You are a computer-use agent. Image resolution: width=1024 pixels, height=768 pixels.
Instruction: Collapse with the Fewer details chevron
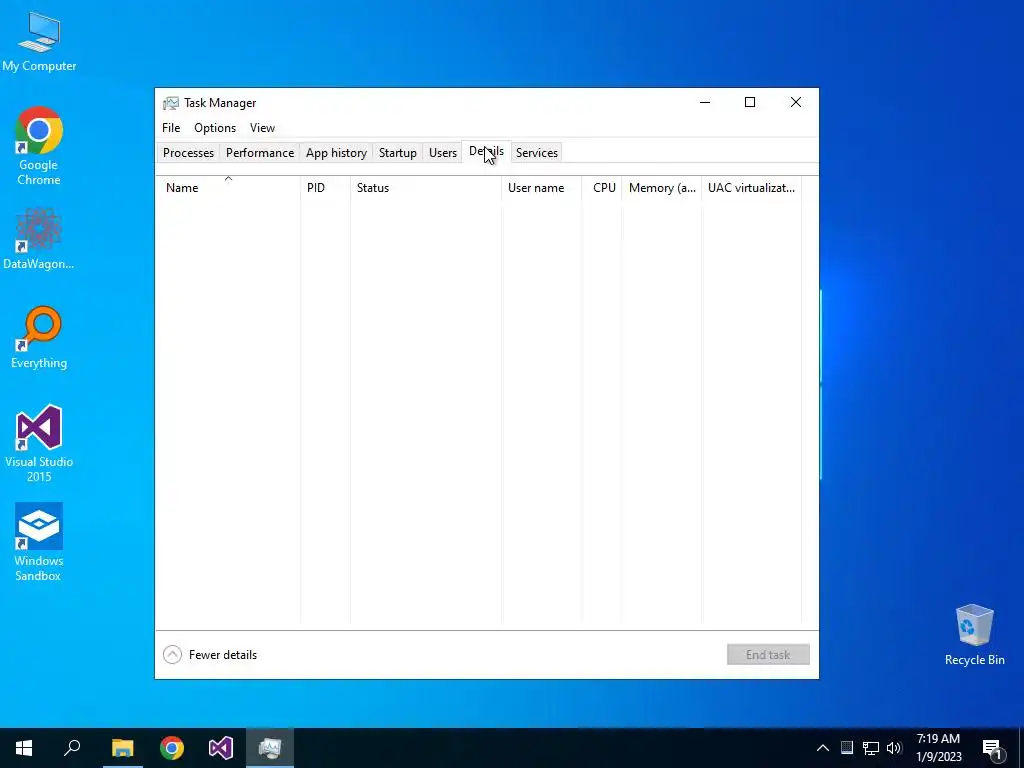pos(172,654)
